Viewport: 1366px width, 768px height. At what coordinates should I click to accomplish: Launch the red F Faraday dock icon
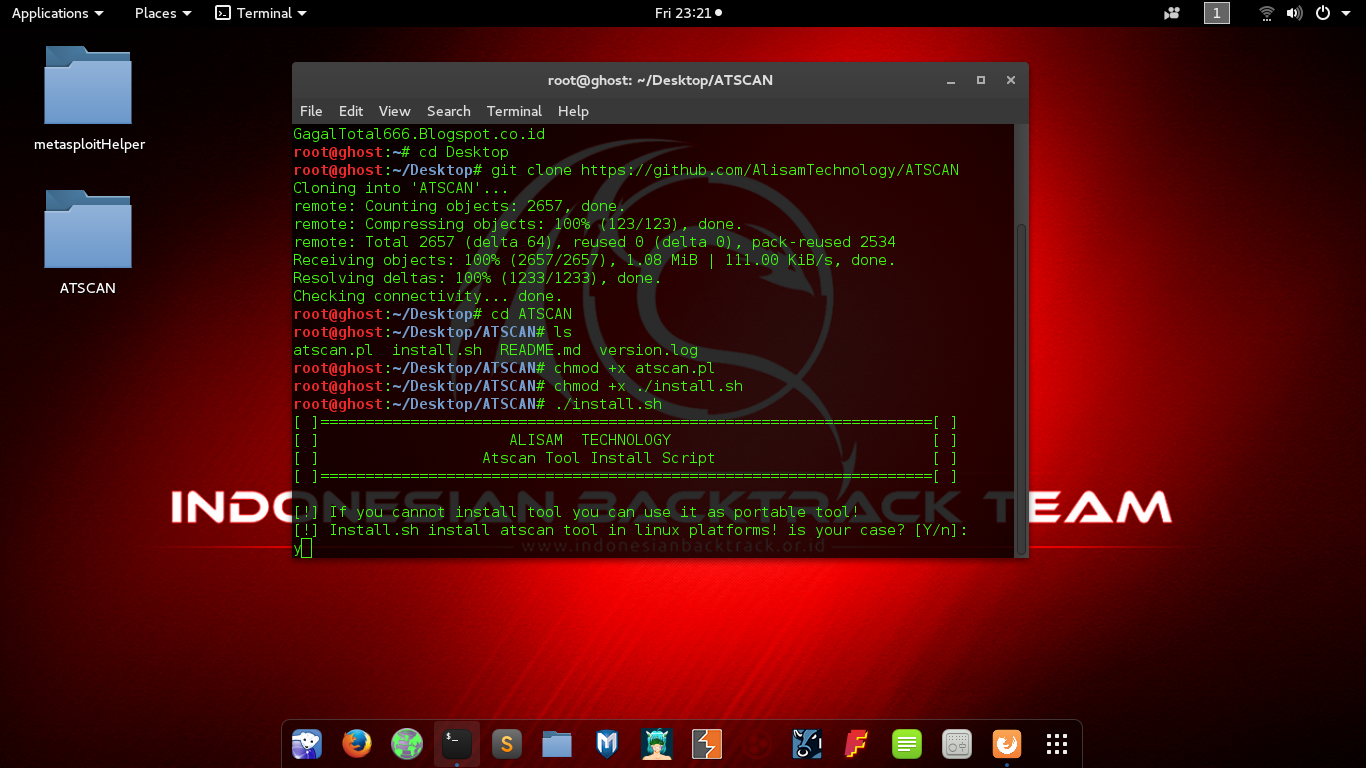coord(857,744)
